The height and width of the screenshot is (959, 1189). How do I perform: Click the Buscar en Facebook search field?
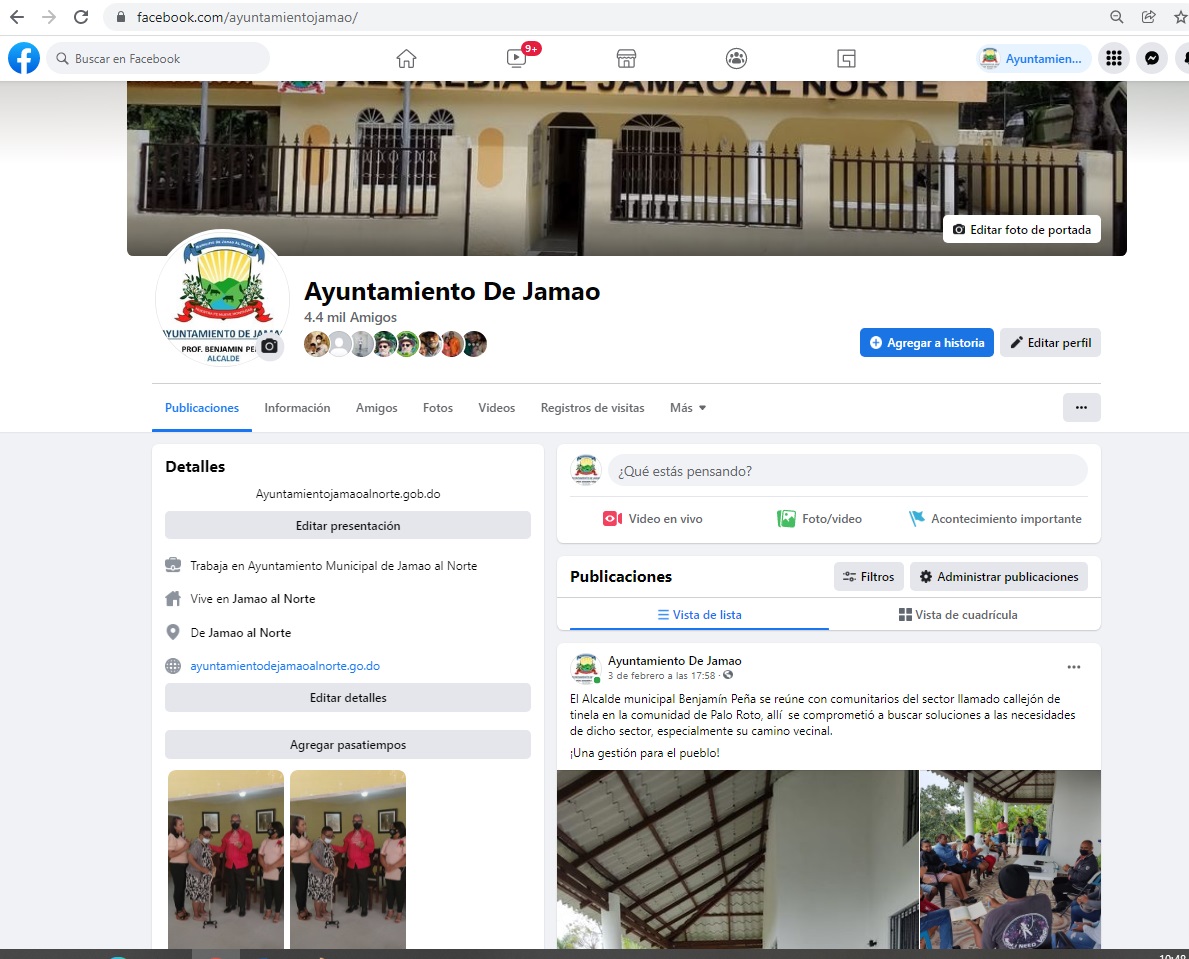click(158, 58)
